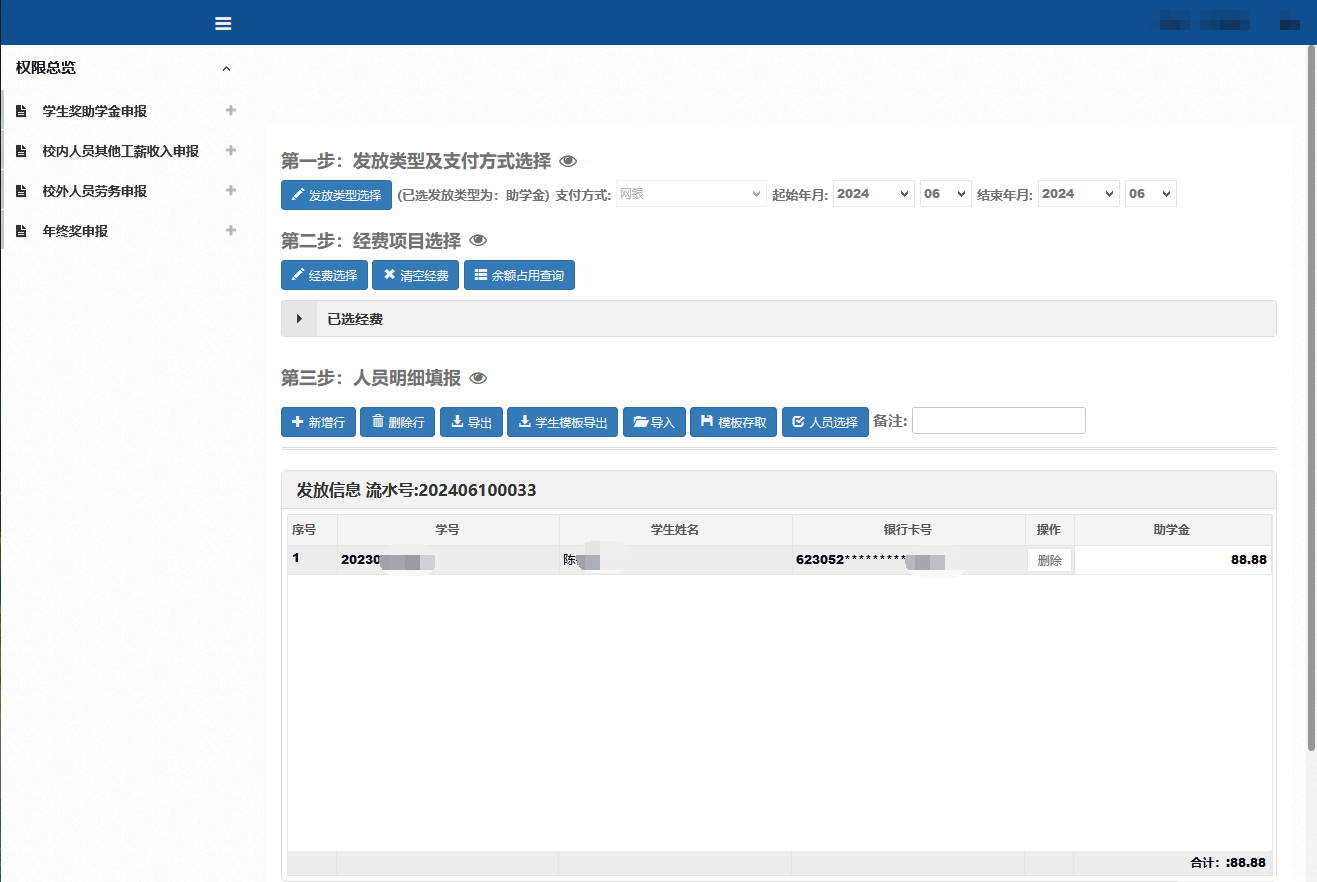This screenshot has height=882, width=1317.
Task: Expand plus icon beside 校内人员其他工薪收入申报
Action: coord(231,150)
